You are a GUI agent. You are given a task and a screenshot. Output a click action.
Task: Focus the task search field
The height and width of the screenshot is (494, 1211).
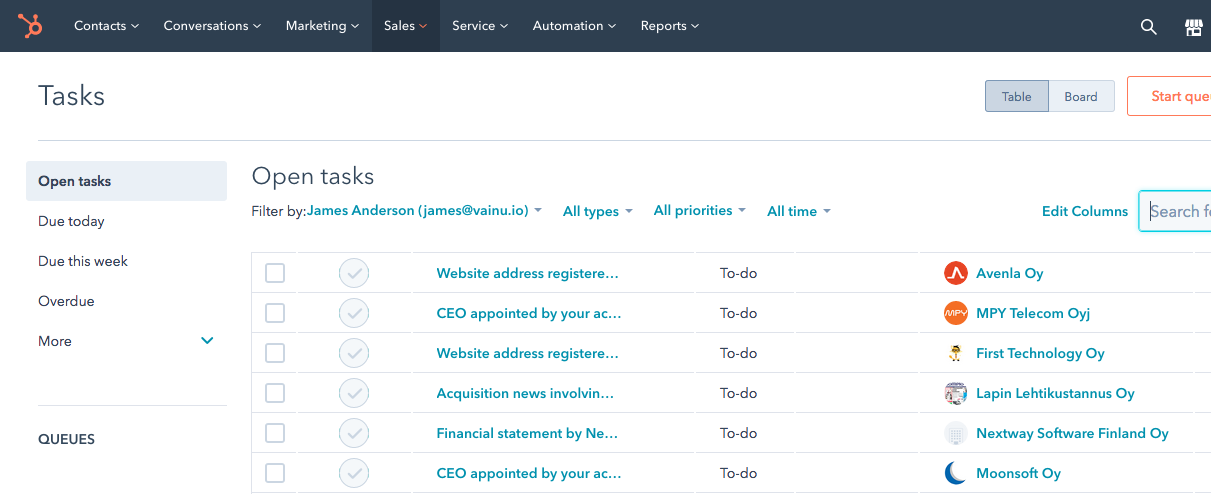[x=1180, y=211]
